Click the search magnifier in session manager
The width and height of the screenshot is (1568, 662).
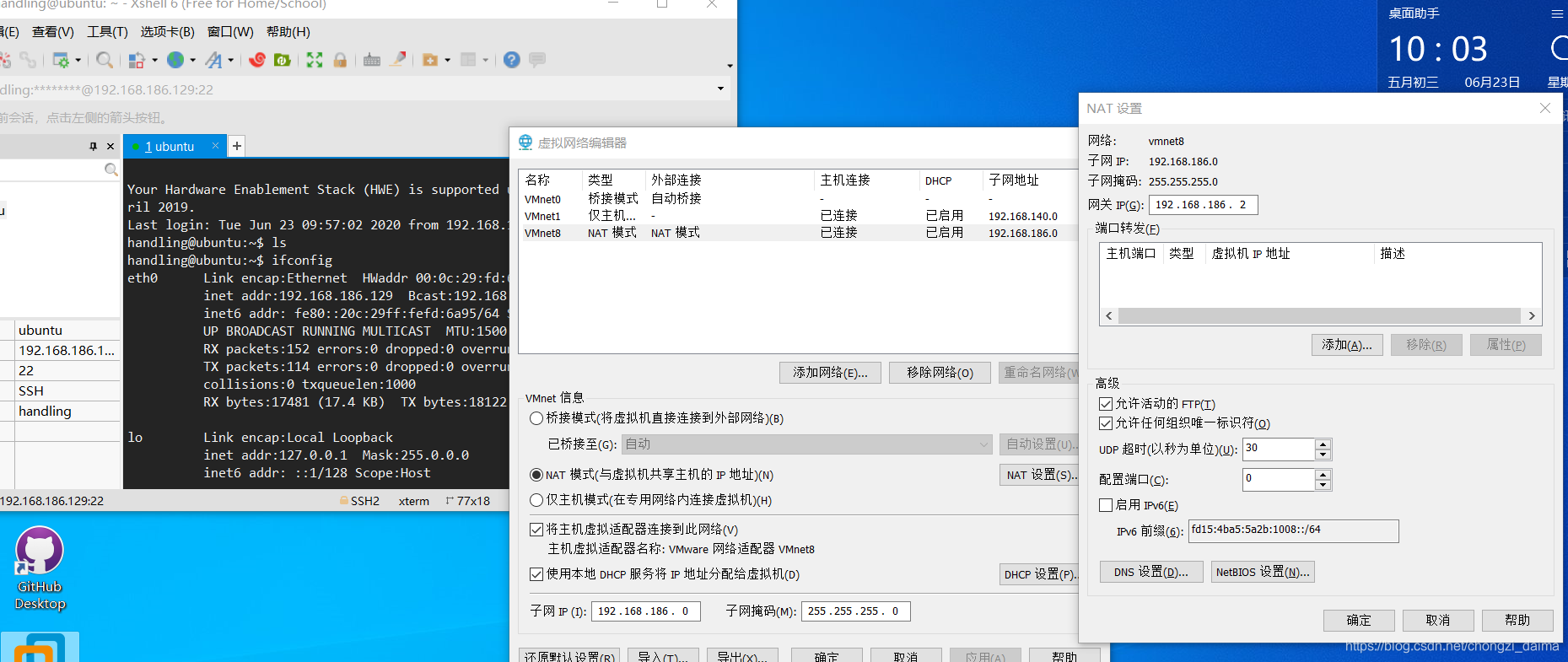click(x=110, y=170)
